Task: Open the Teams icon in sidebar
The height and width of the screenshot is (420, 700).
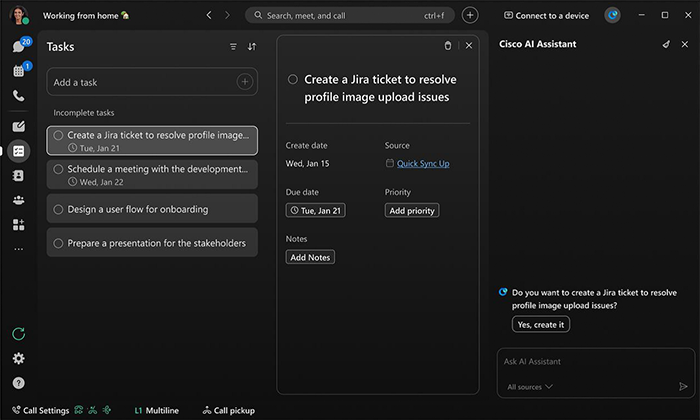Action: click(18, 200)
